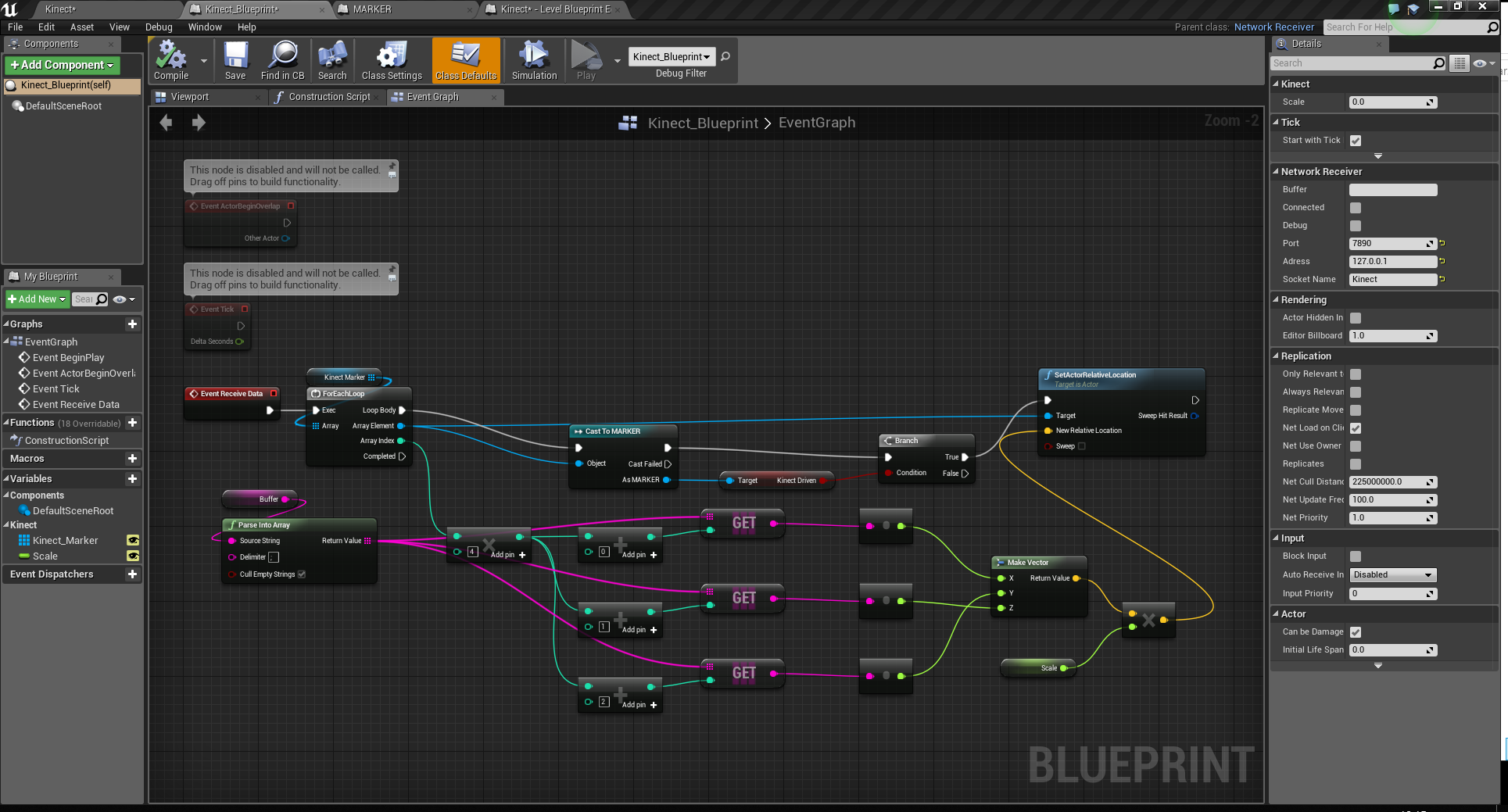This screenshot has height=812, width=1508.
Task: Navigate forward with the right arrow
Action: pos(199,123)
